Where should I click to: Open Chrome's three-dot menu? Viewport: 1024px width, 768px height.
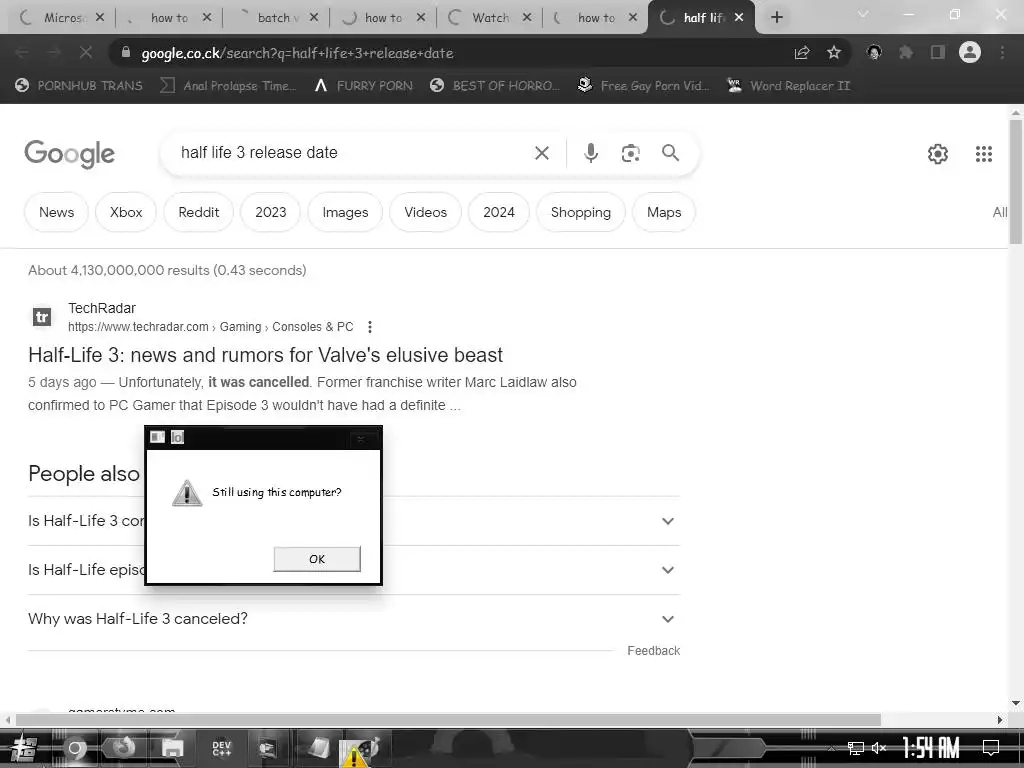[1002, 53]
